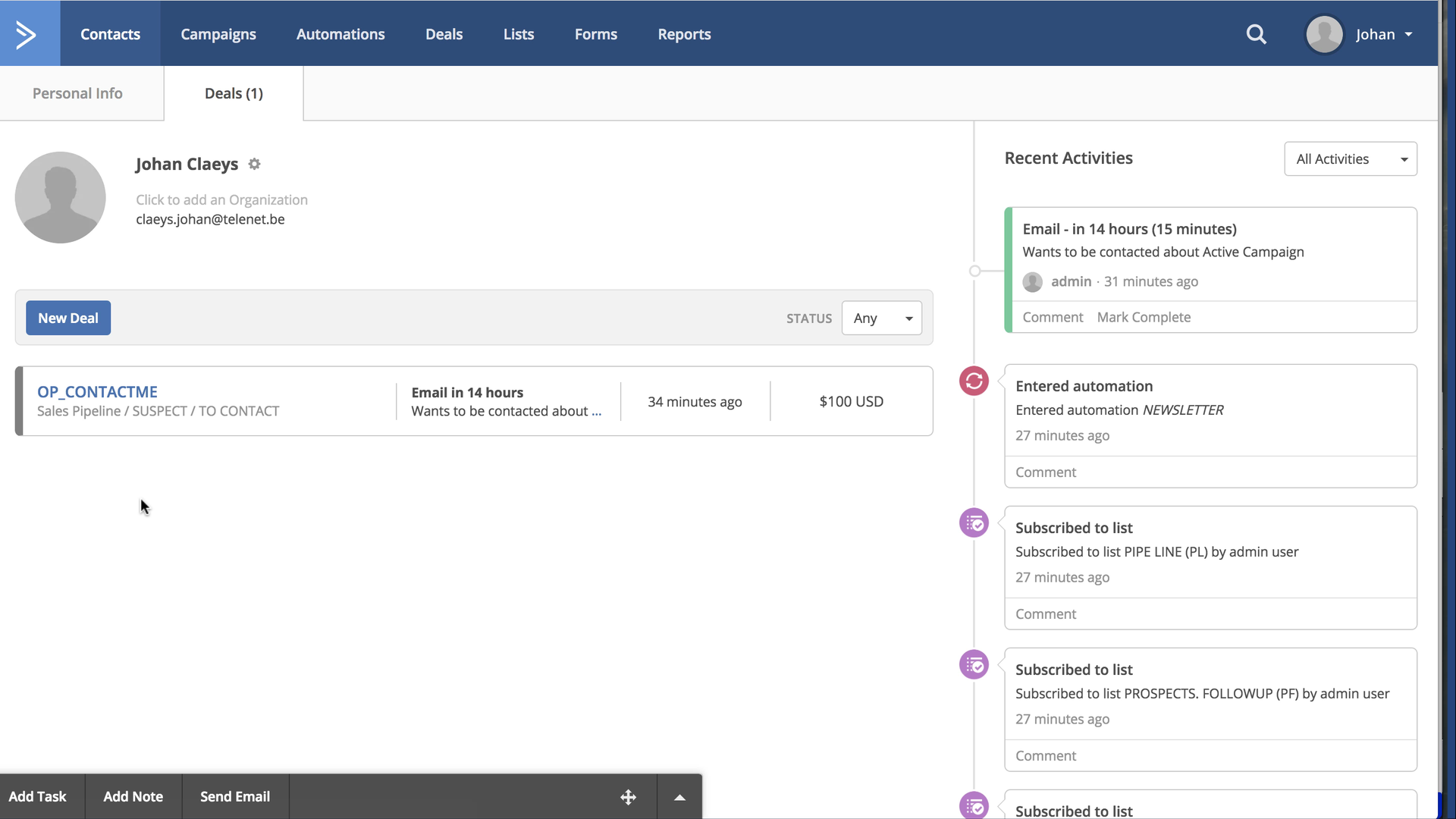Open the Johan account dropdown arrow
The image size is (1456, 819).
click(1408, 35)
